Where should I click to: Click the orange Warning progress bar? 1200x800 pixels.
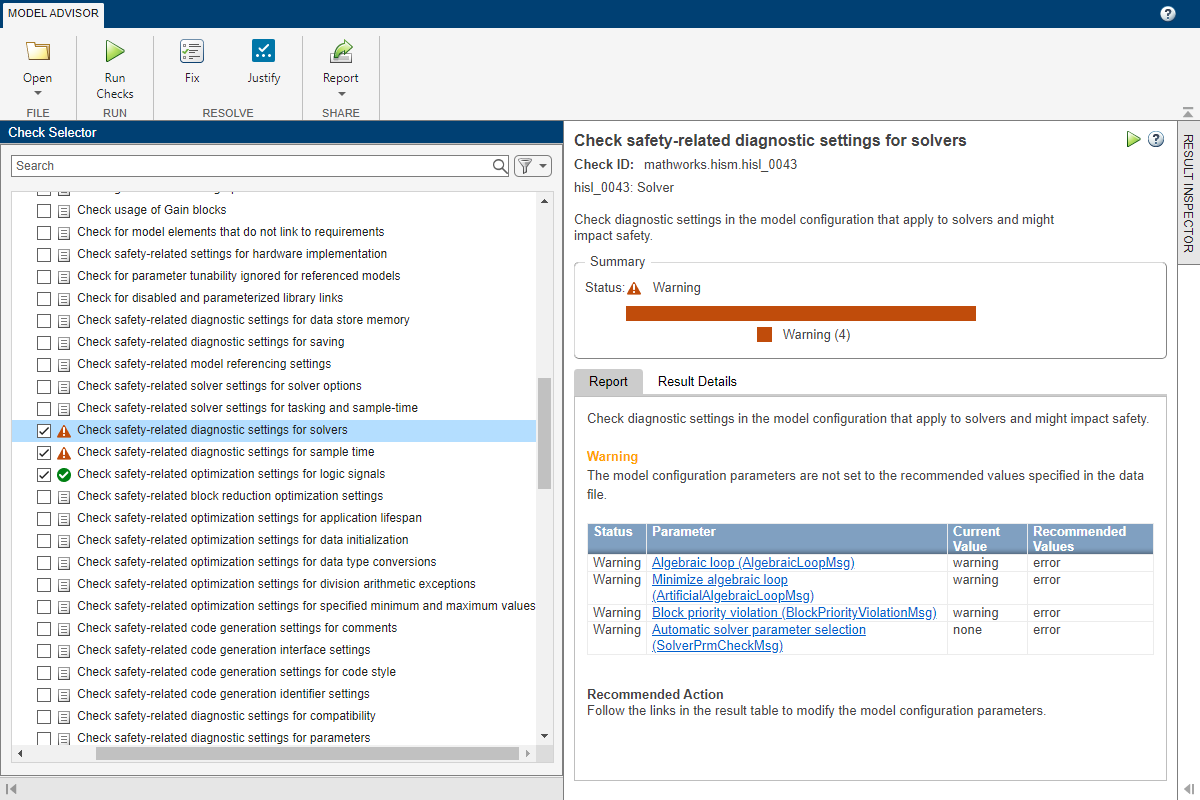(x=800, y=314)
